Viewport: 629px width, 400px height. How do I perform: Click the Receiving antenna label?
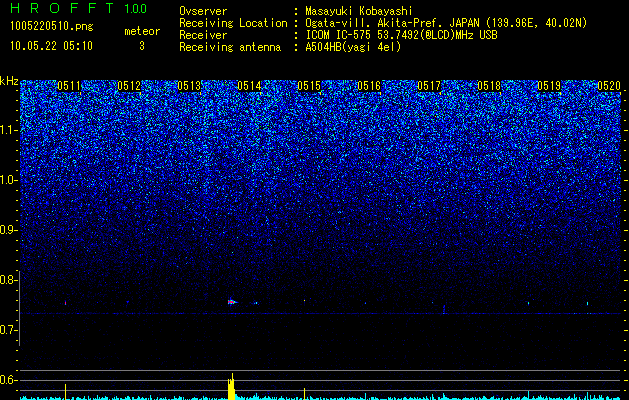[230, 47]
